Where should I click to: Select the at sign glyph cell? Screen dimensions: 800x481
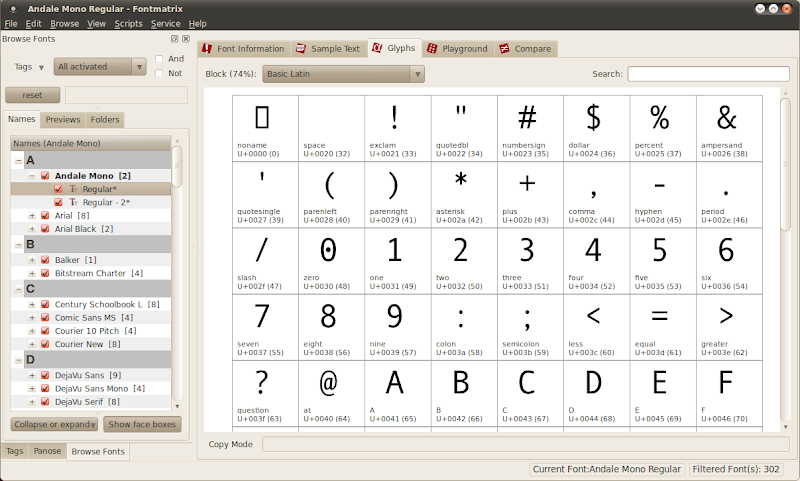[330, 392]
